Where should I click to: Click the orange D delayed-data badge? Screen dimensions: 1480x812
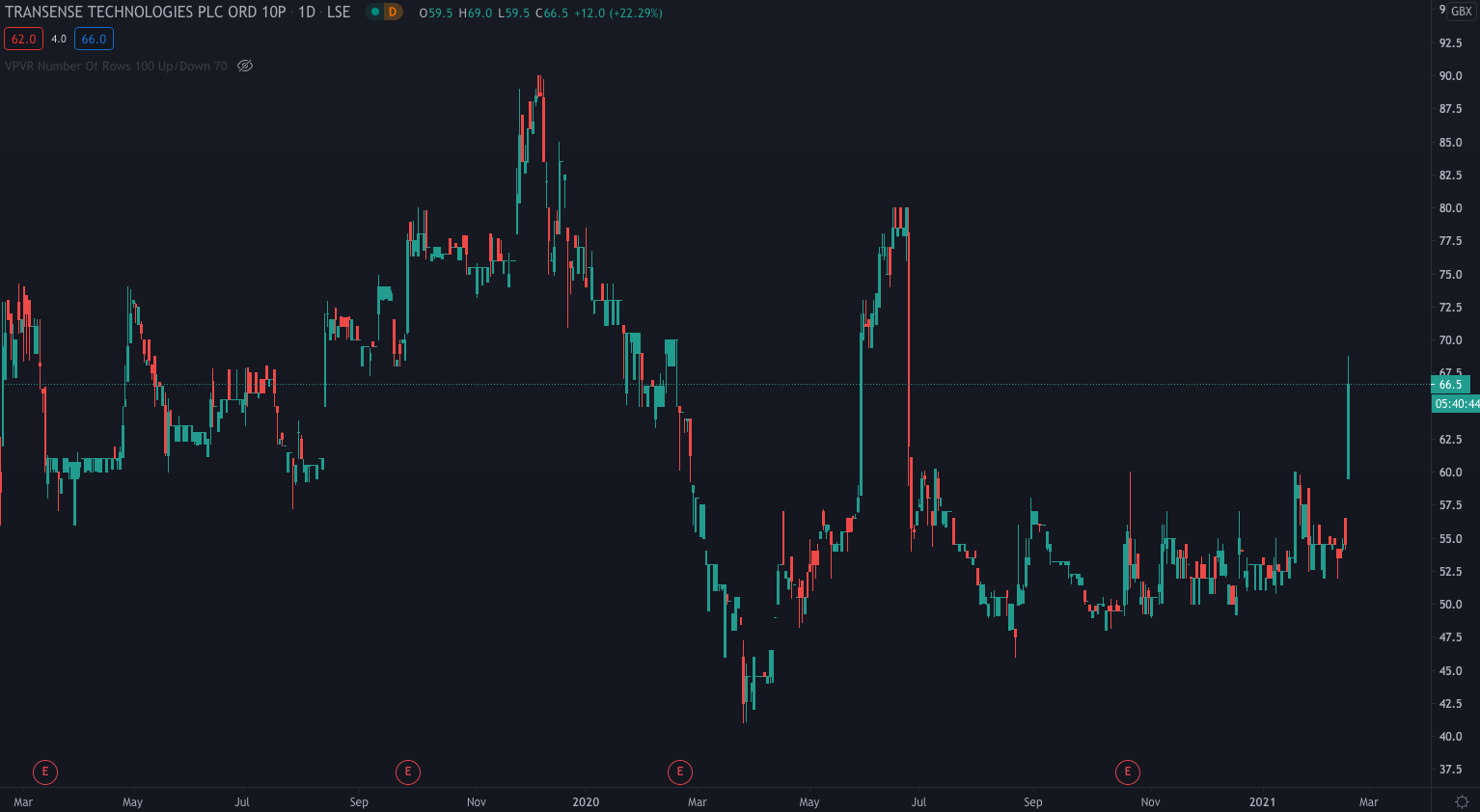click(393, 13)
